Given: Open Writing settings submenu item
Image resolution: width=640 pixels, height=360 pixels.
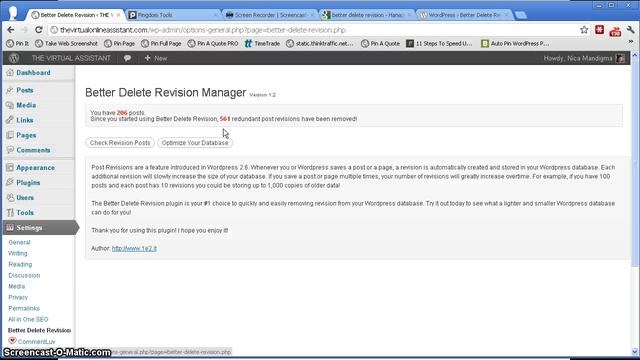Looking at the screenshot, I should (x=18, y=253).
